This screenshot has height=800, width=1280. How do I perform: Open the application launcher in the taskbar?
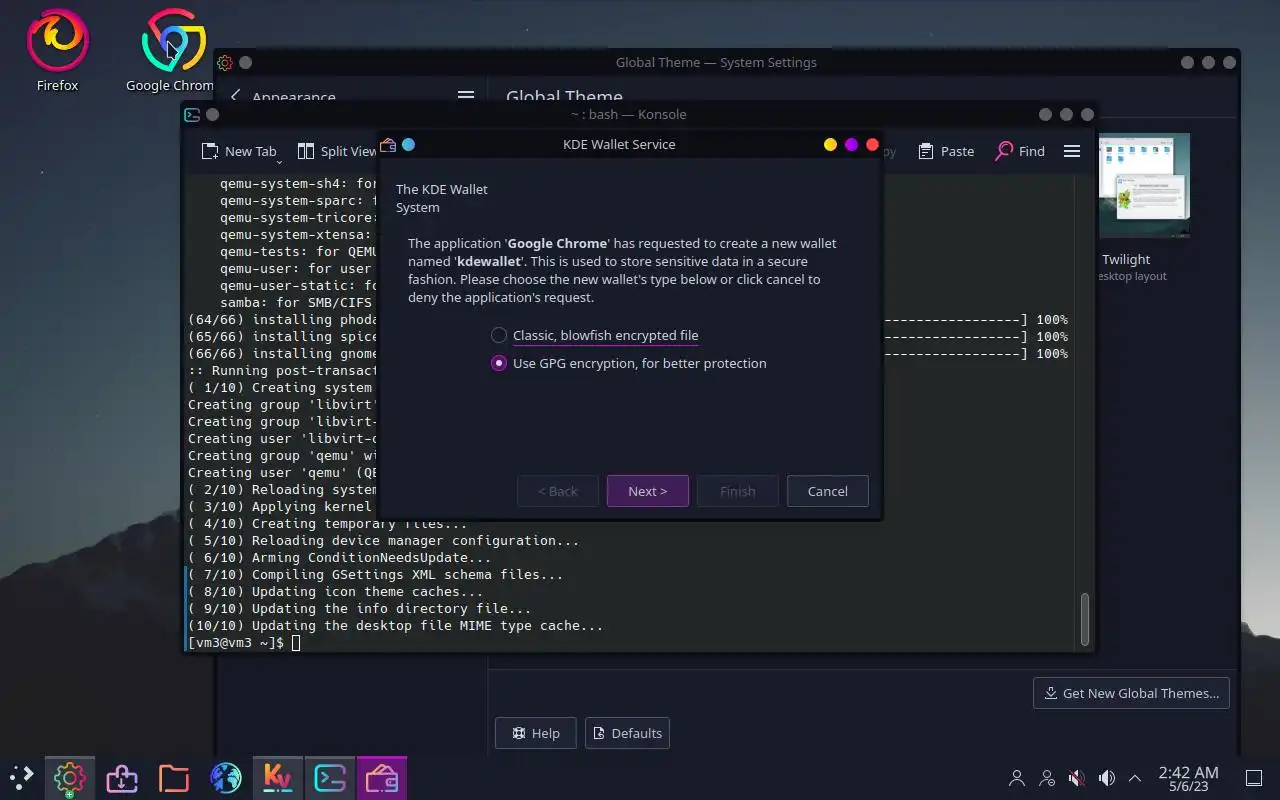(21, 777)
